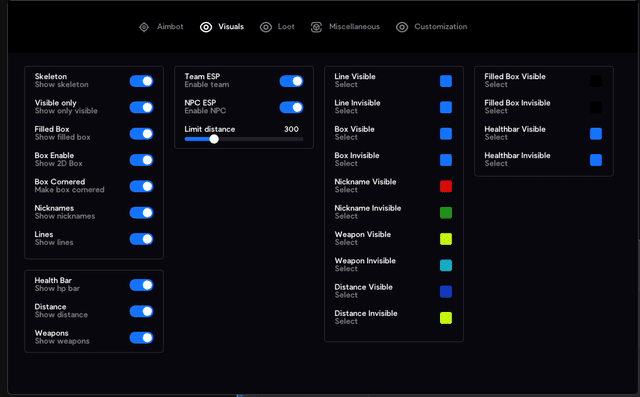Select the Distance Invisible color swatch
Viewport: 640px width, 397px height.
(446, 318)
